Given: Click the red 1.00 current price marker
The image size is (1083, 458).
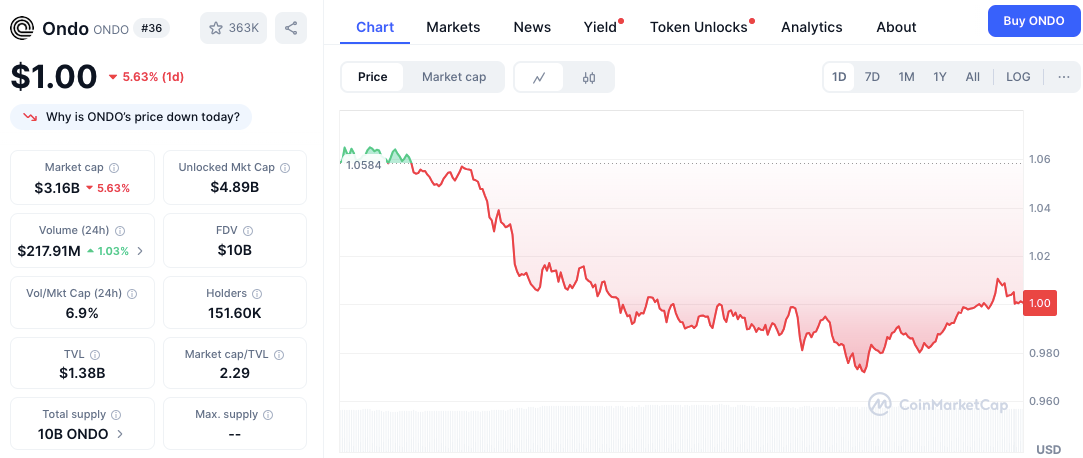Looking at the screenshot, I should coord(1039,303).
